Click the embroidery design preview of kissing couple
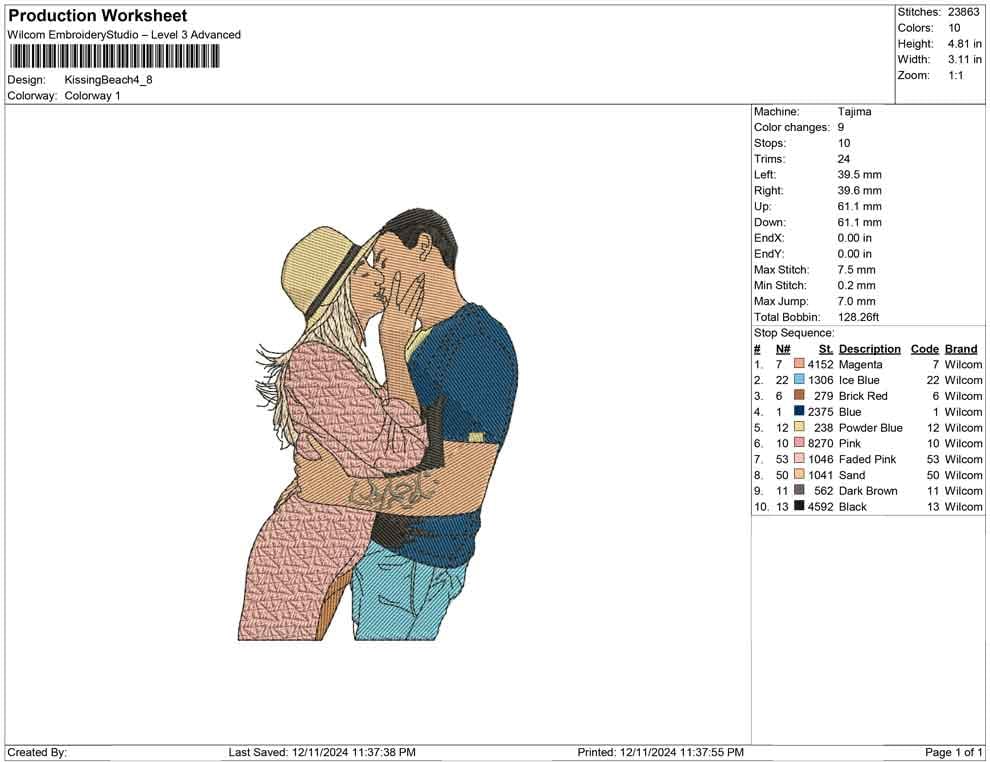This screenshot has width=990, height=762. 378,424
